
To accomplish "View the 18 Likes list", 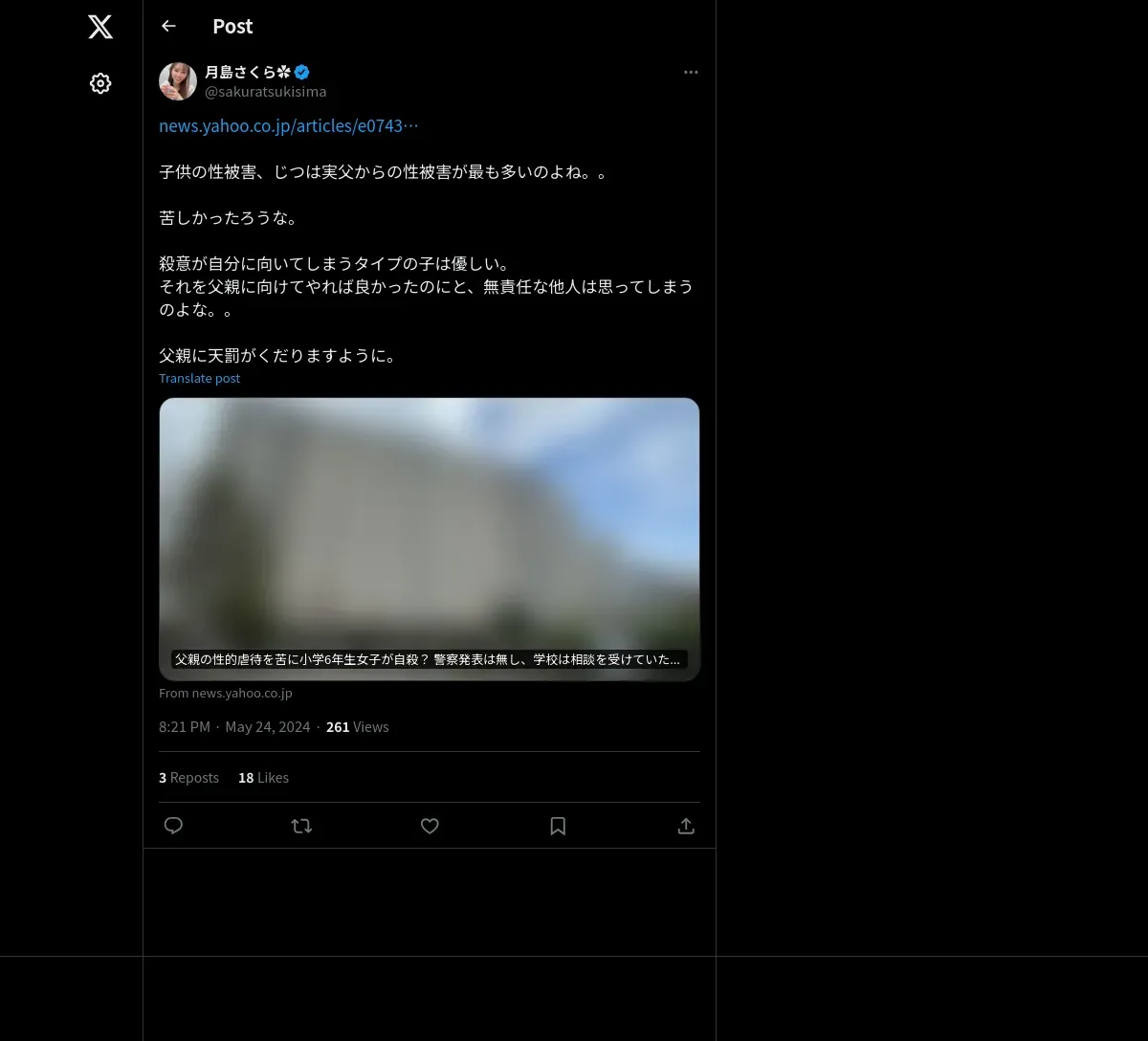I will [x=263, y=778].
